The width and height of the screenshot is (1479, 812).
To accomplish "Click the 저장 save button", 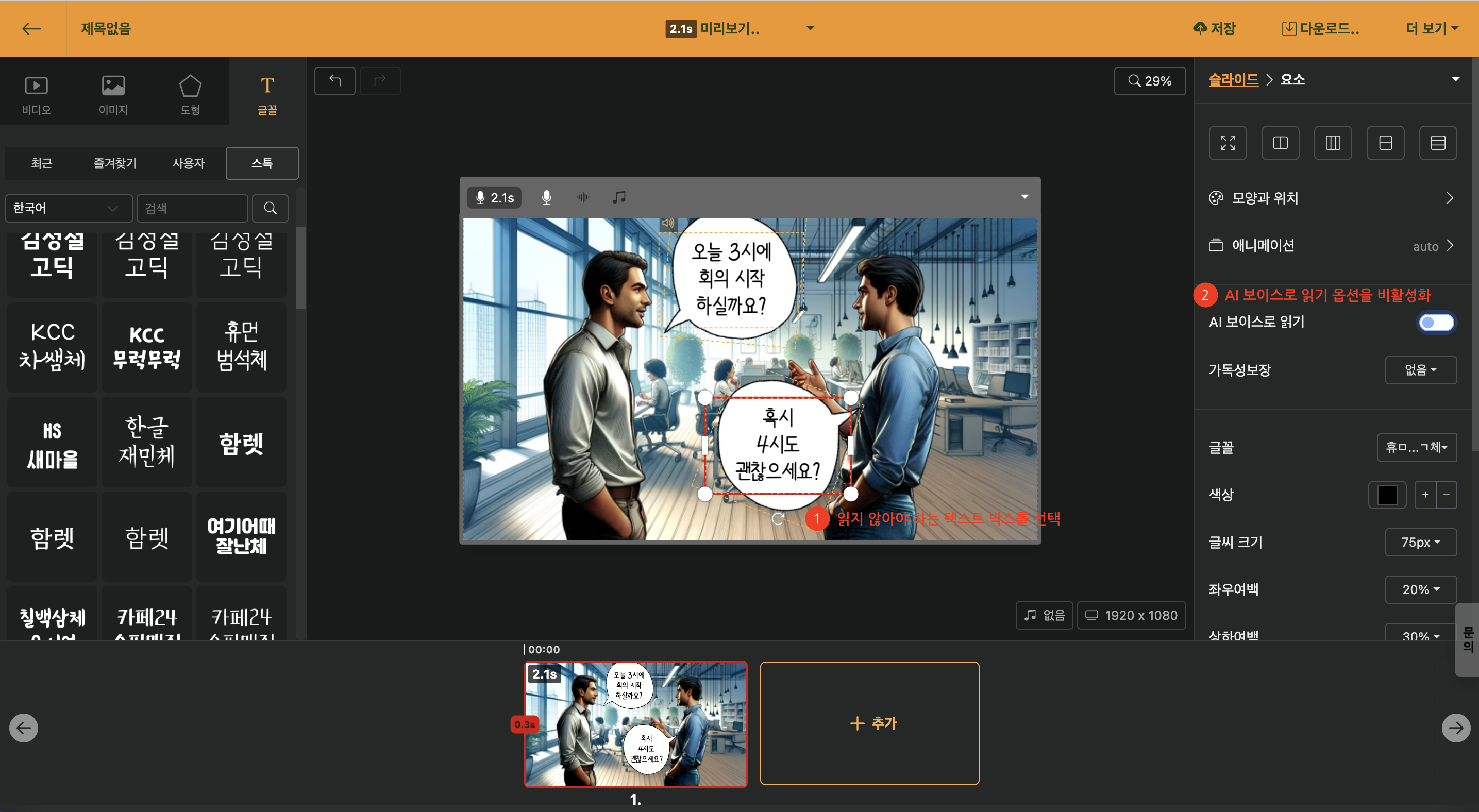I will (1215, 29).
